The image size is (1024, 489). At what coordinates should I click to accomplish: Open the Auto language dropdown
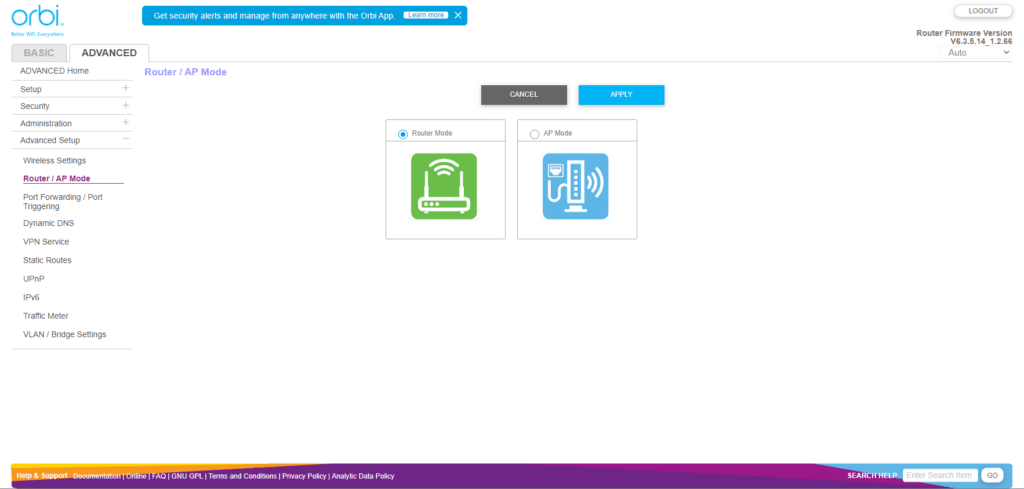pos(979,52)
